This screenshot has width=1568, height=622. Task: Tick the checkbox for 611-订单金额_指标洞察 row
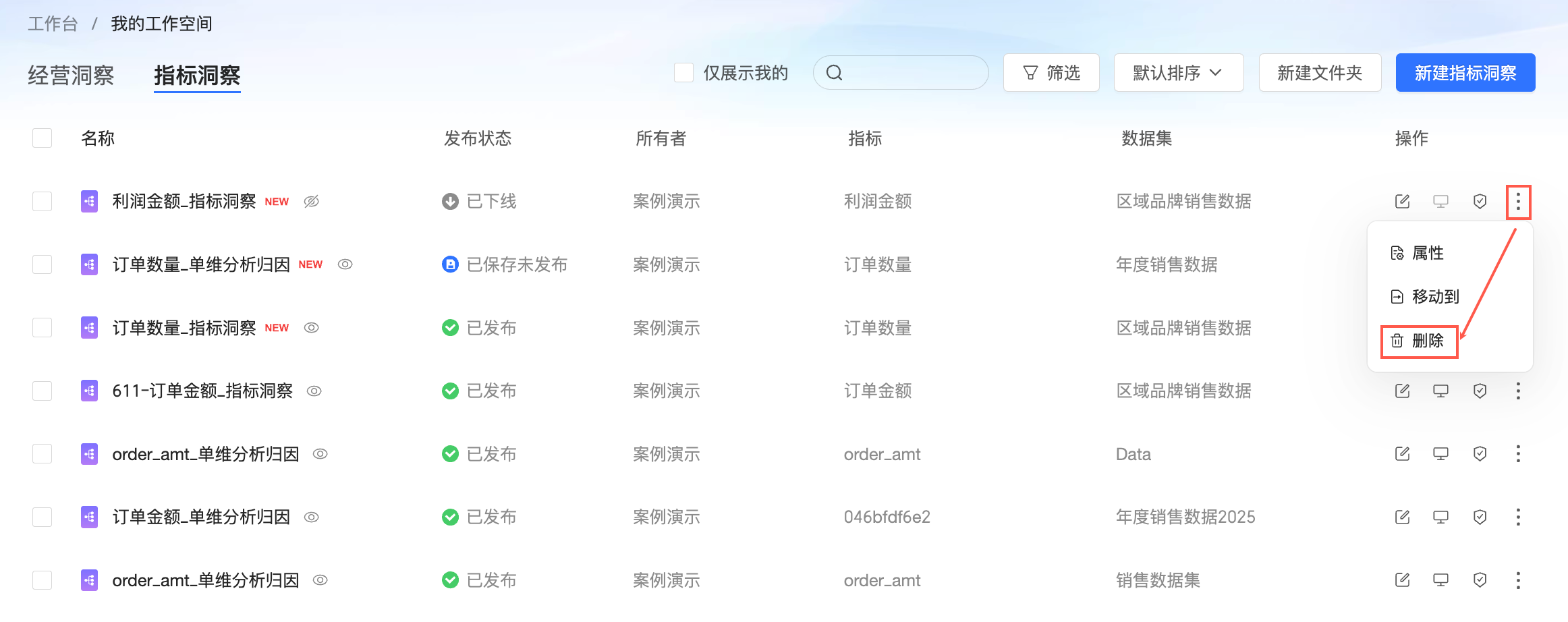[x=42, y=391]
